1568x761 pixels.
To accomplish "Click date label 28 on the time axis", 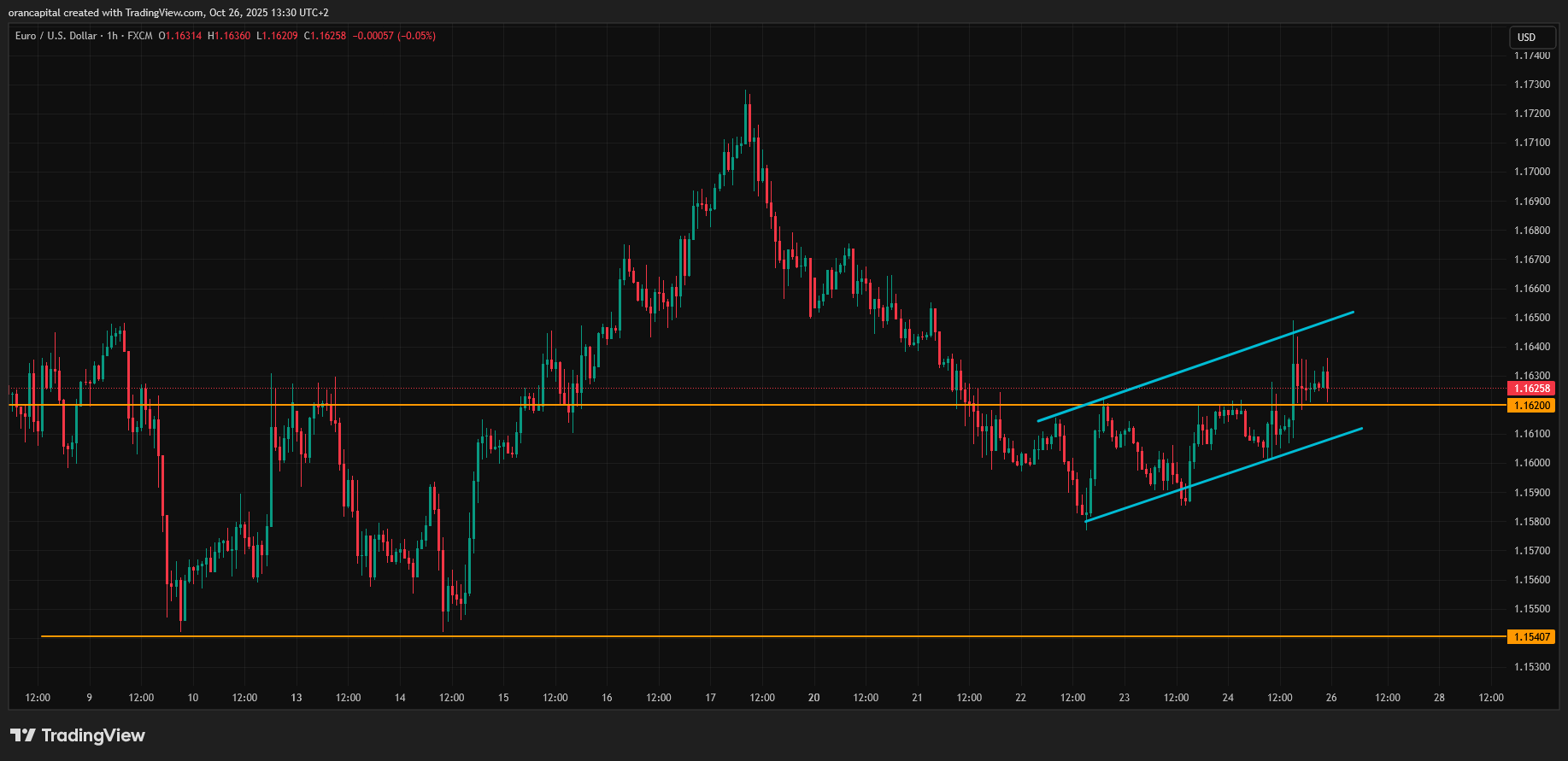I will (x=1439, y=698).
